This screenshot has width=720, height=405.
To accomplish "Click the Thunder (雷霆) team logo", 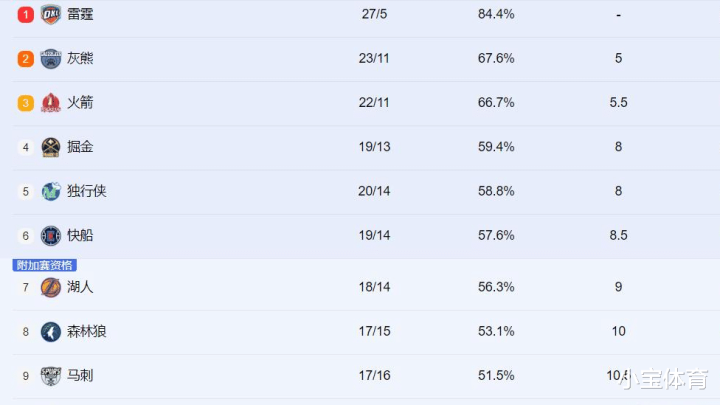I will [x=51, y=14].
